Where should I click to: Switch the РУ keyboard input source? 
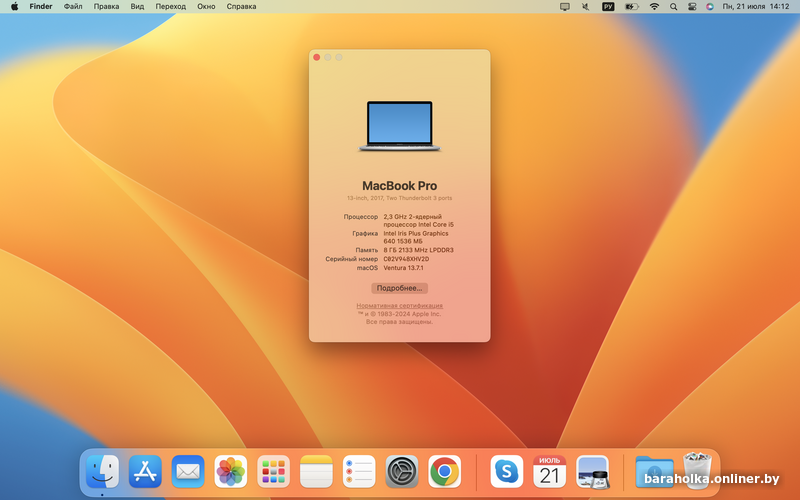608,7
